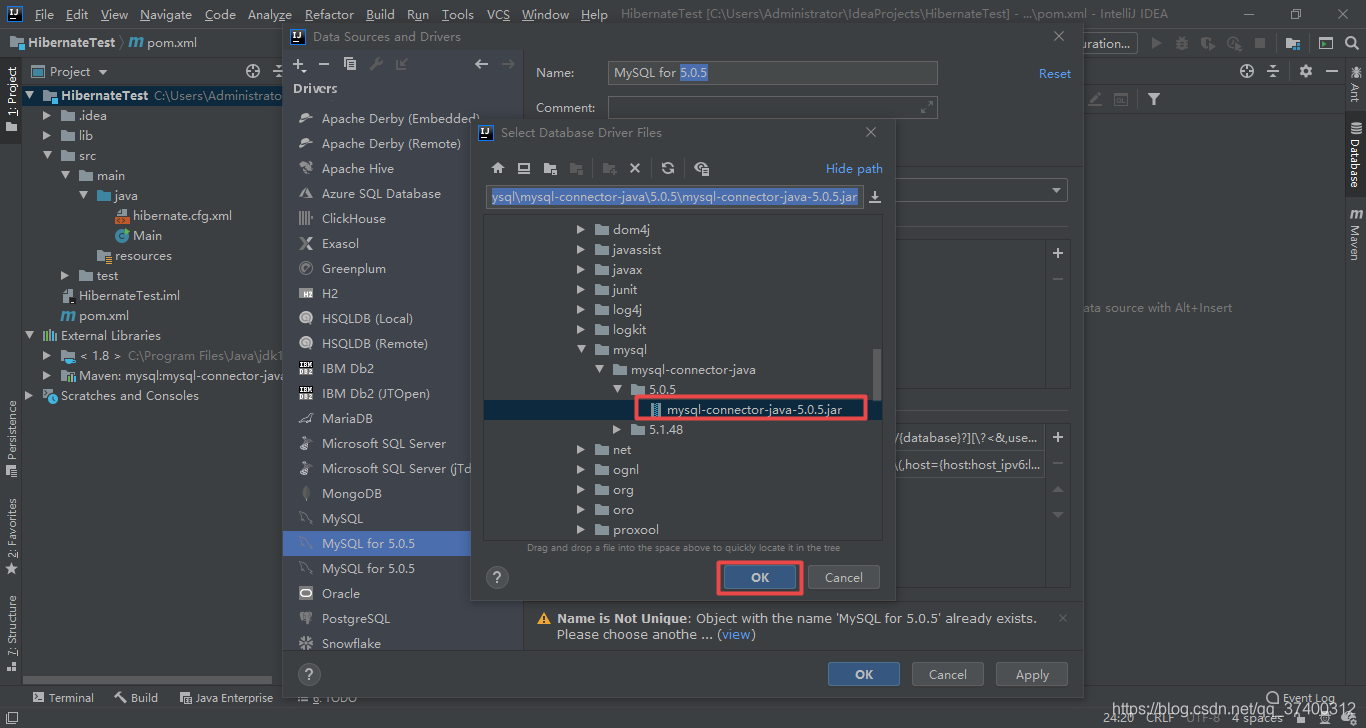
Task: Click Apply in Data Sources and Drivers
Action: [x=1032, y=674]
